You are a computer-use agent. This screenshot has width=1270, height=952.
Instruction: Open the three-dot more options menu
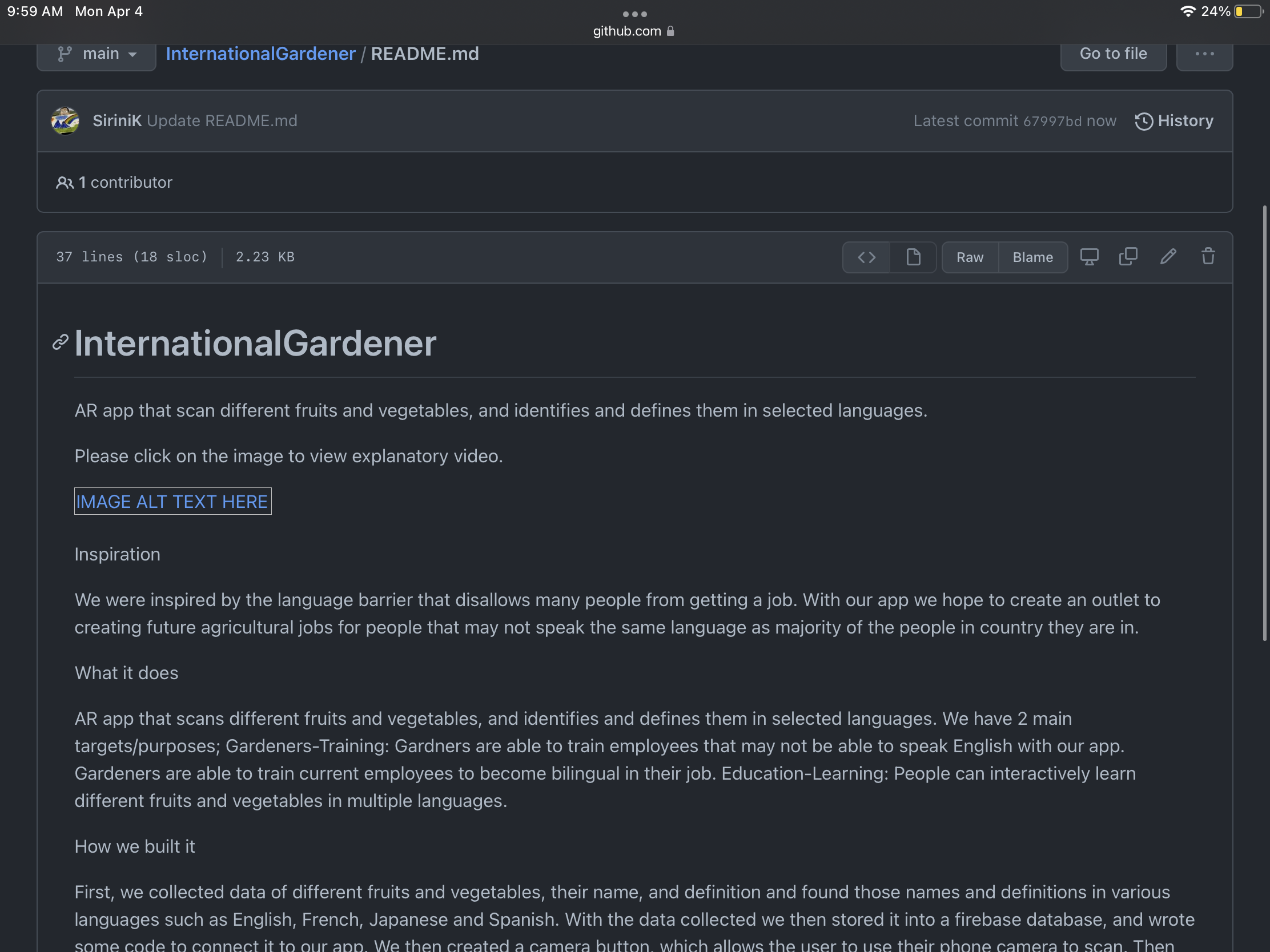[x=1204, y=54]
